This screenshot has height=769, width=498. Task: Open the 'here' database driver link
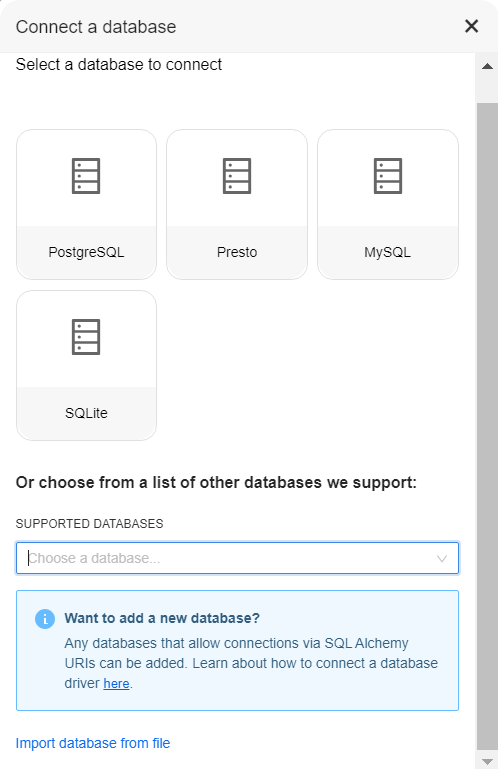[x=116, y=683]
